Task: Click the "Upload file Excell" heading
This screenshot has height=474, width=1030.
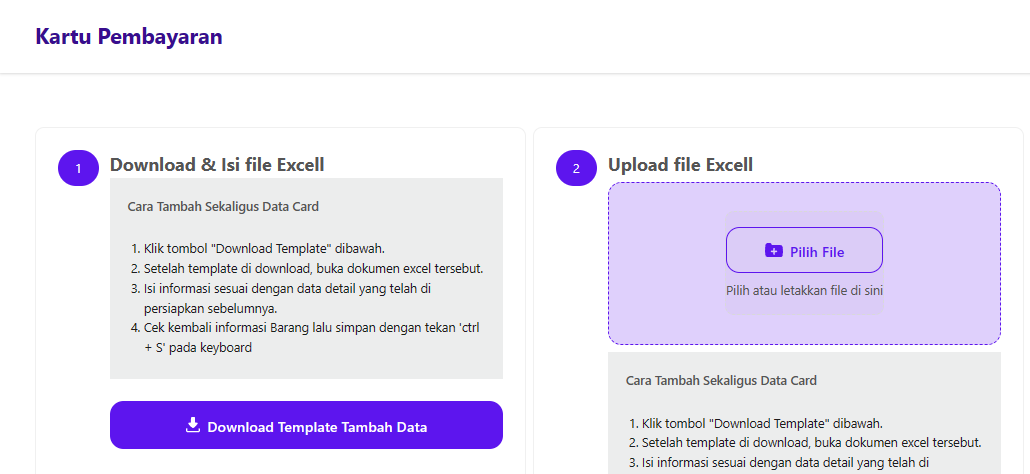Action: (680, 165)
